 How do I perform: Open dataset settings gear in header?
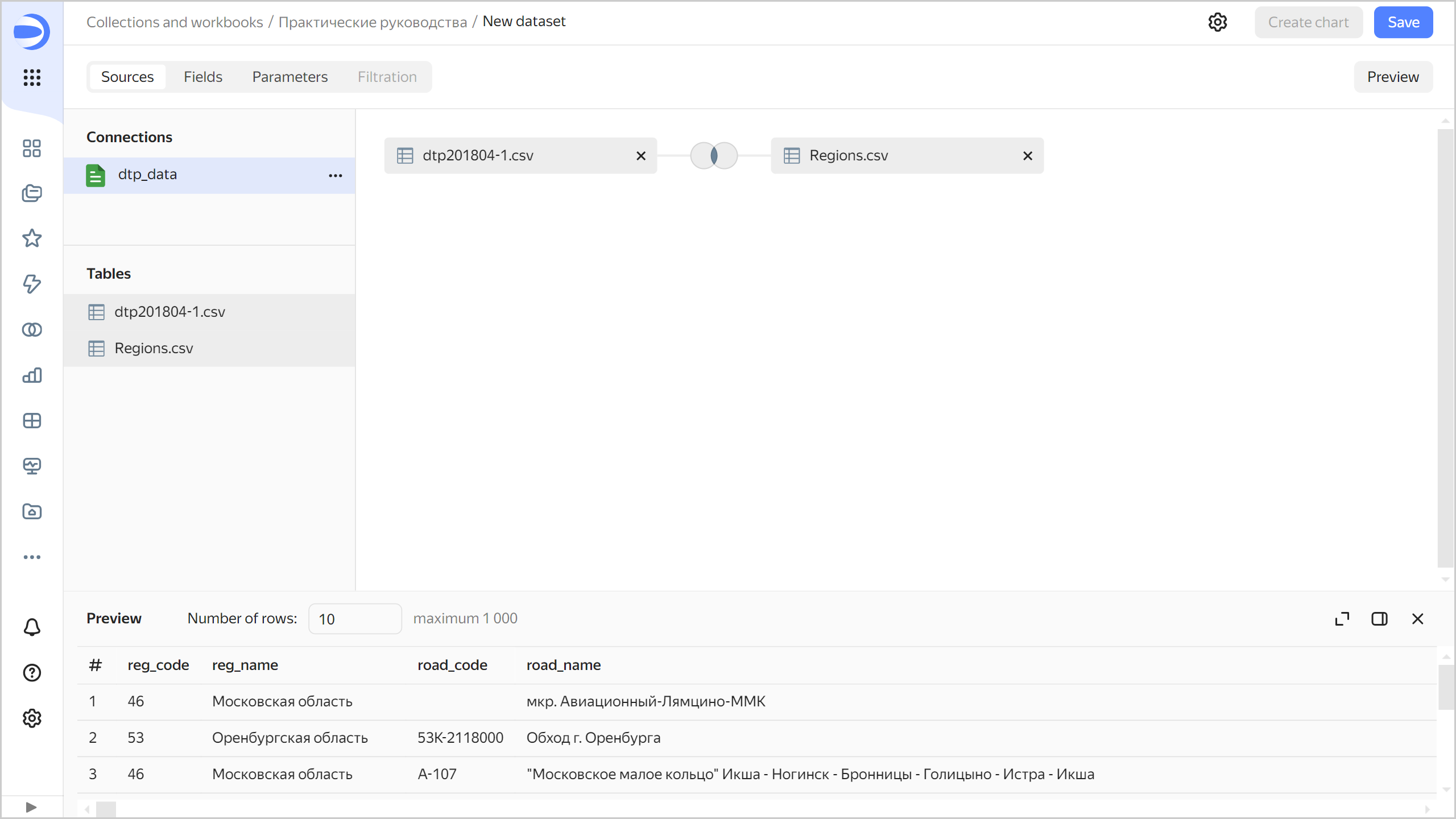[1217, 22]
